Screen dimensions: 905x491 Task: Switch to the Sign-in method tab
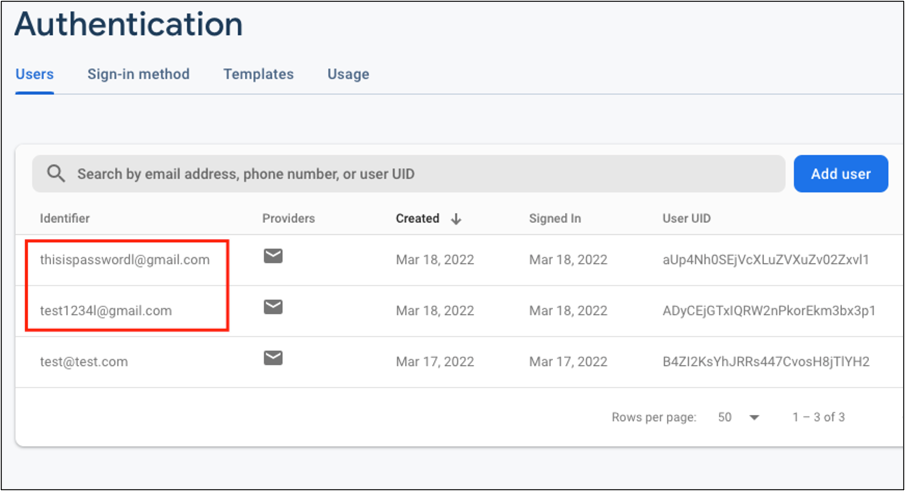point(138,74)
